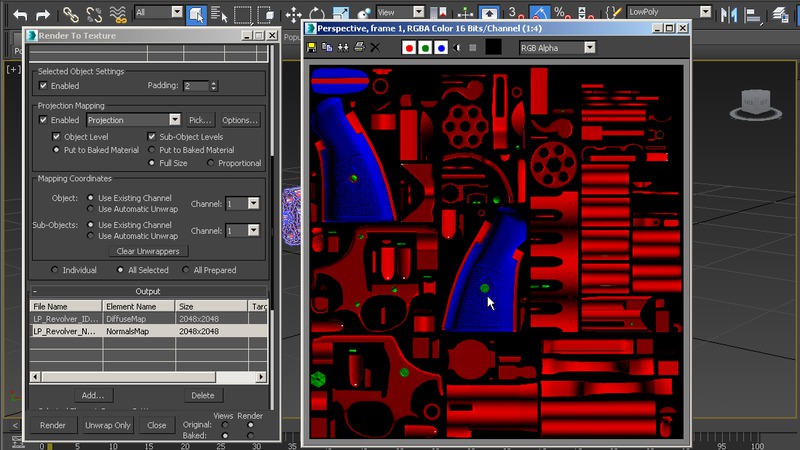Toggle the blue channel display button

pos(441,47)
